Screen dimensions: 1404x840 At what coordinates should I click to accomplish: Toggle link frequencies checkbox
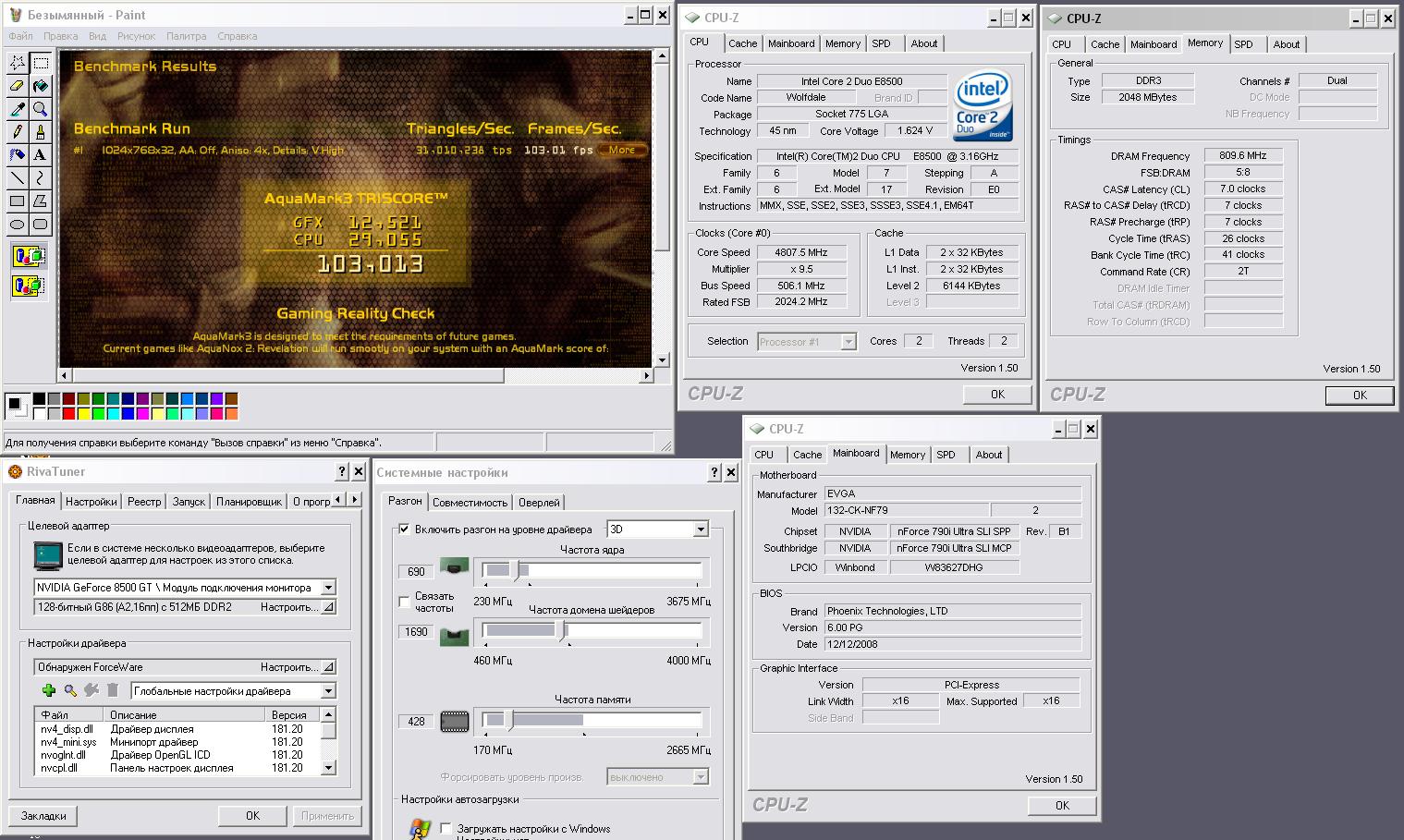tap(404, 602)
